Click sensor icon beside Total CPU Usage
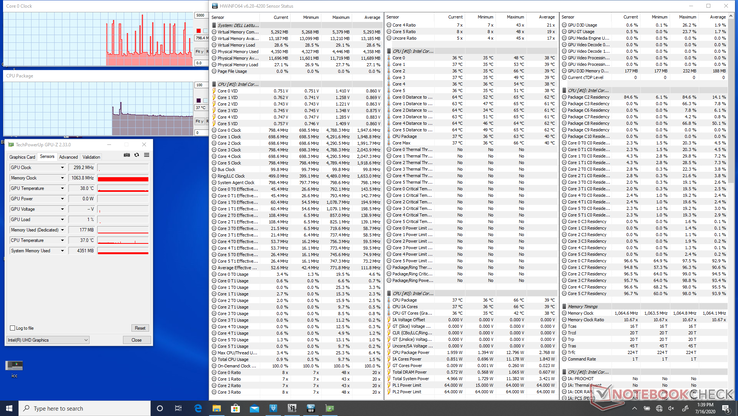The image size is (738, 416). (x=214, y=359)
